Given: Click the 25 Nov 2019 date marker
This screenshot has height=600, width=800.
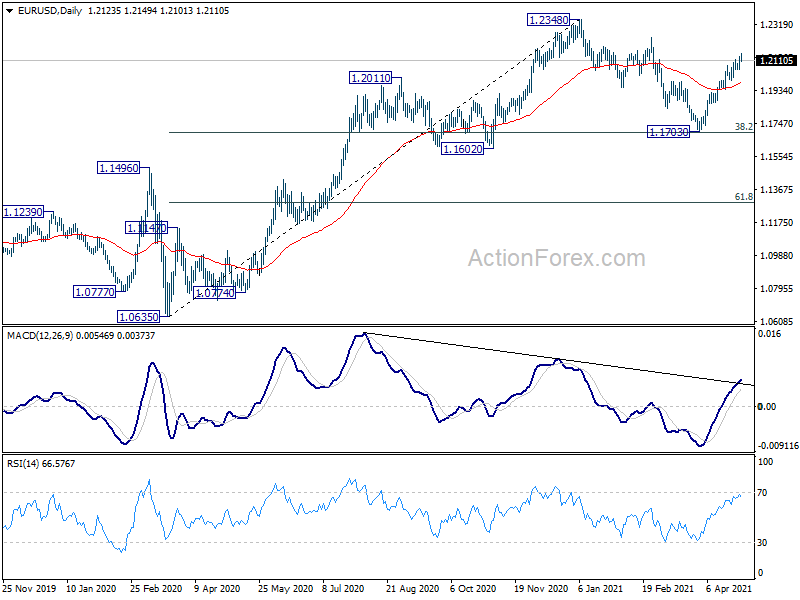Looking at the screenshot, I should pyautogui.click(x=30, y=588).
